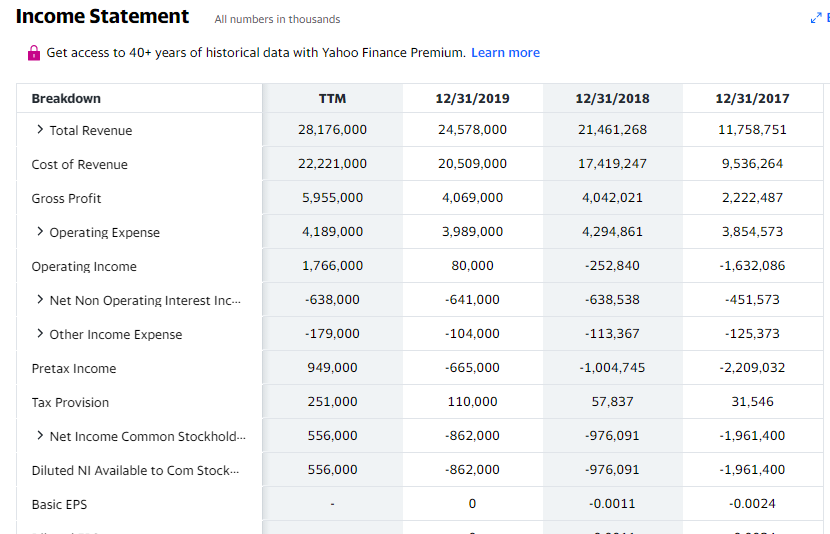Viewport: 830px width, 534px height.
Task: Click the 2019 Basic EPS value 0
Action: coord(472,503)
